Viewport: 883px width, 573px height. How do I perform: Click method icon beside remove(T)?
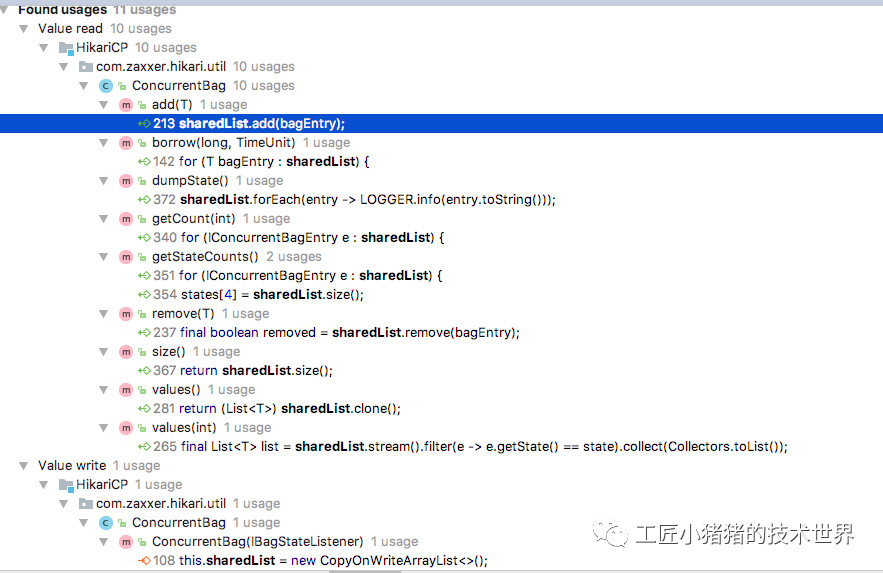[126, 314]
